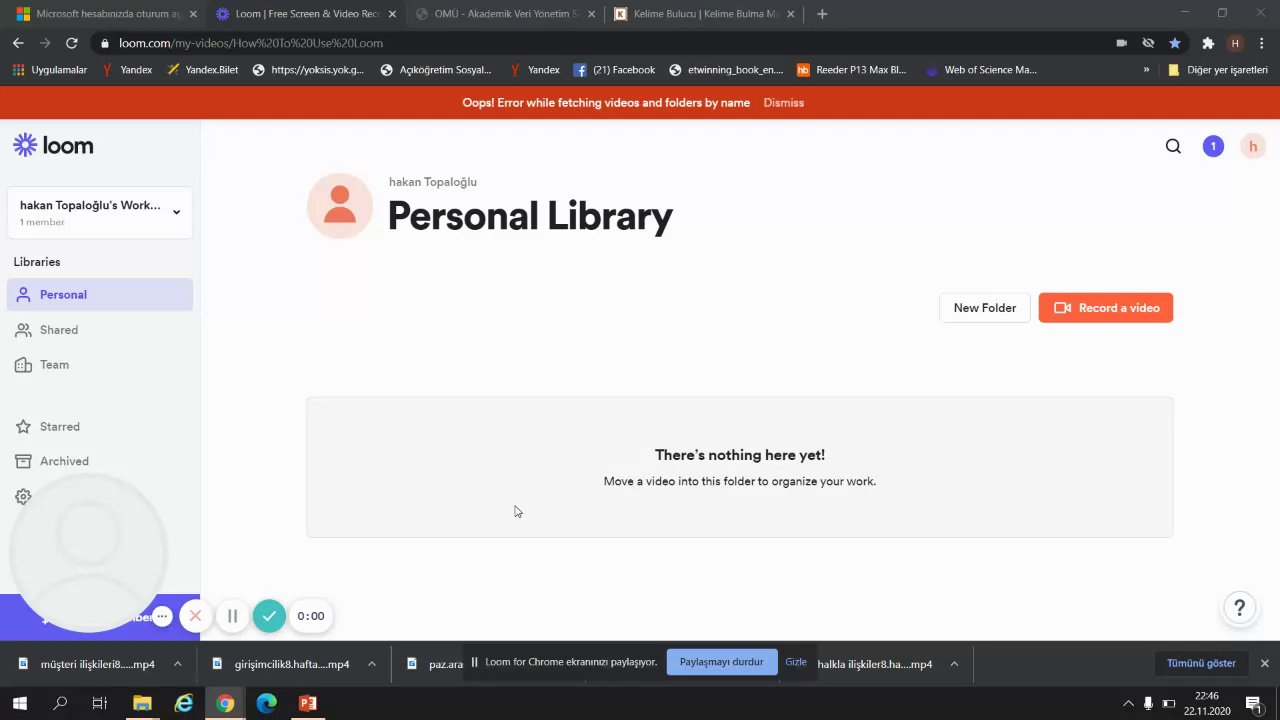Viewport: 1280px width, 720px height.
Task: Open Windows Start menu
Action: (x=19, y=703)
